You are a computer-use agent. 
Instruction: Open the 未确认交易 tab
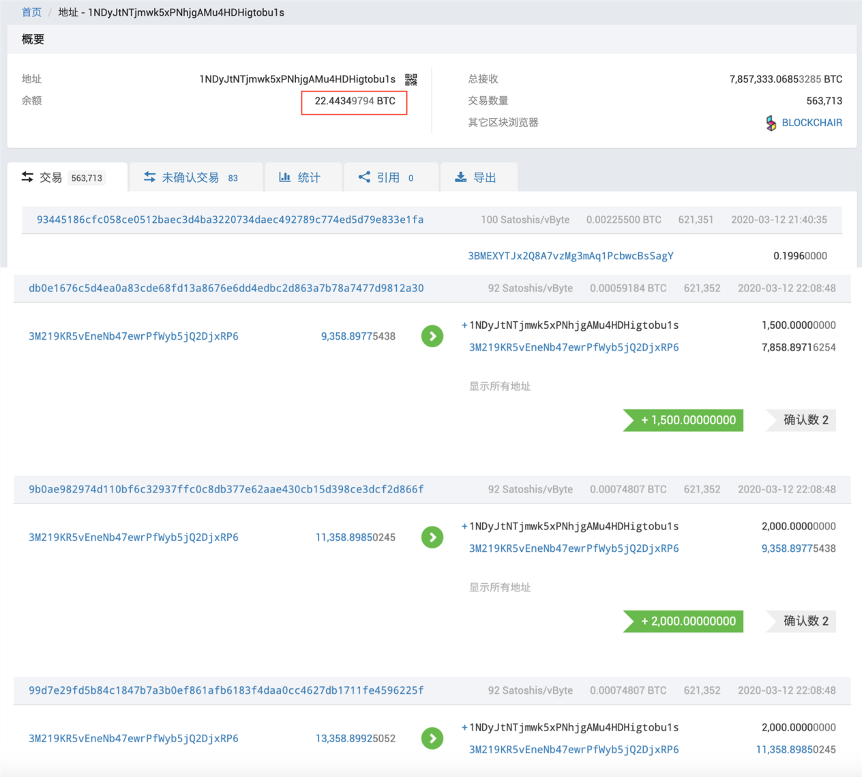[196, 177]
